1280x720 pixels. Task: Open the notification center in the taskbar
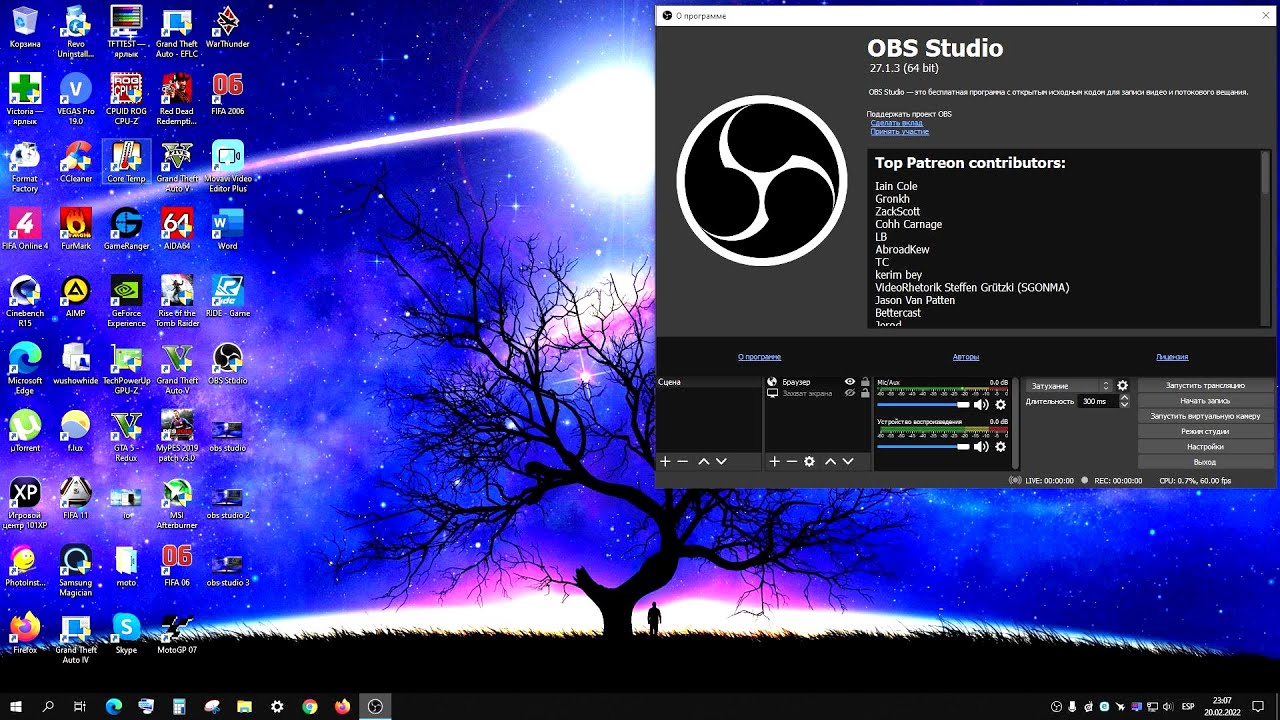[x=1259, y=706]
